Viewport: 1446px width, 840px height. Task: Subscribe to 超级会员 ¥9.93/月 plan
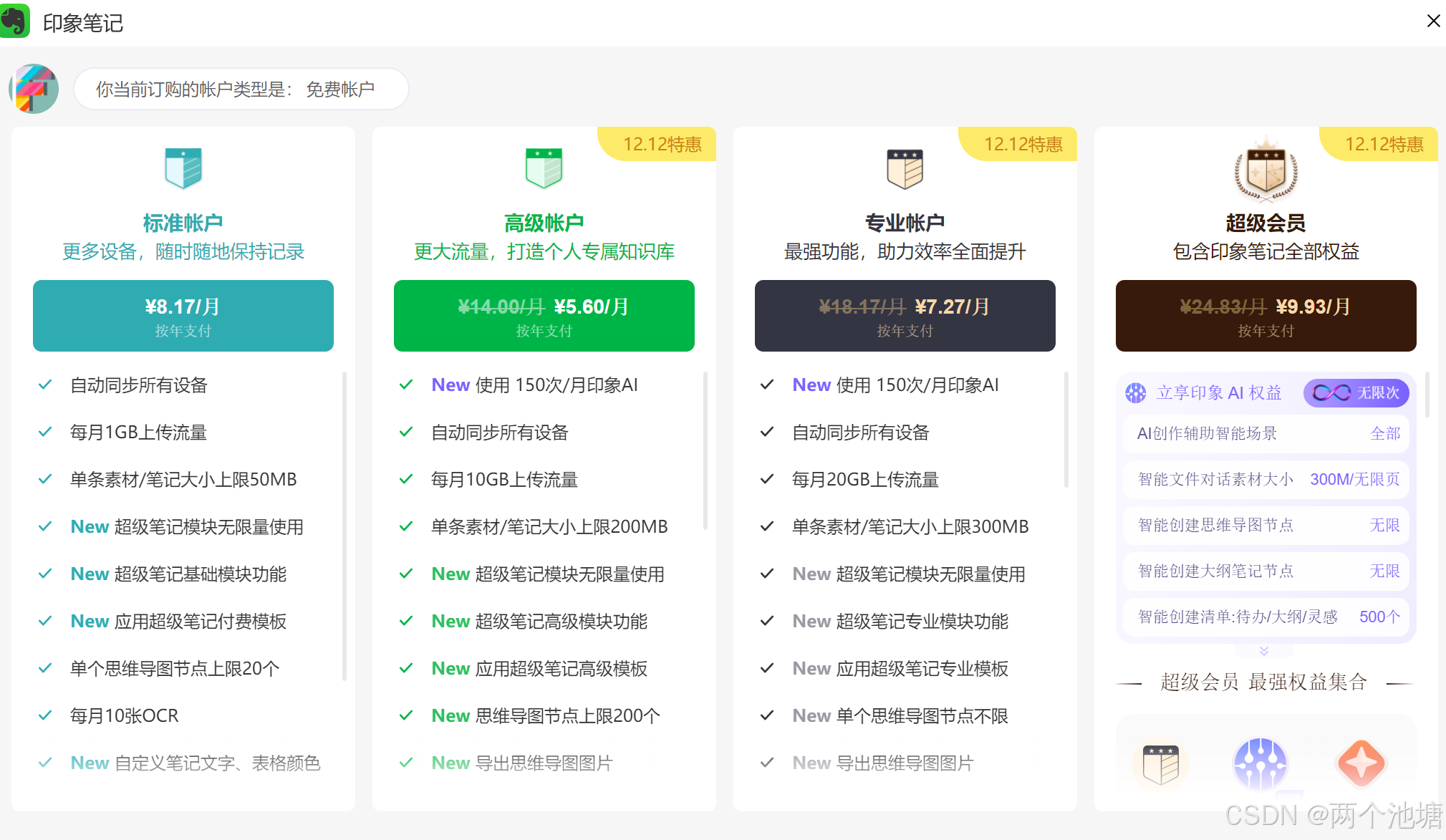[1266, 316]
